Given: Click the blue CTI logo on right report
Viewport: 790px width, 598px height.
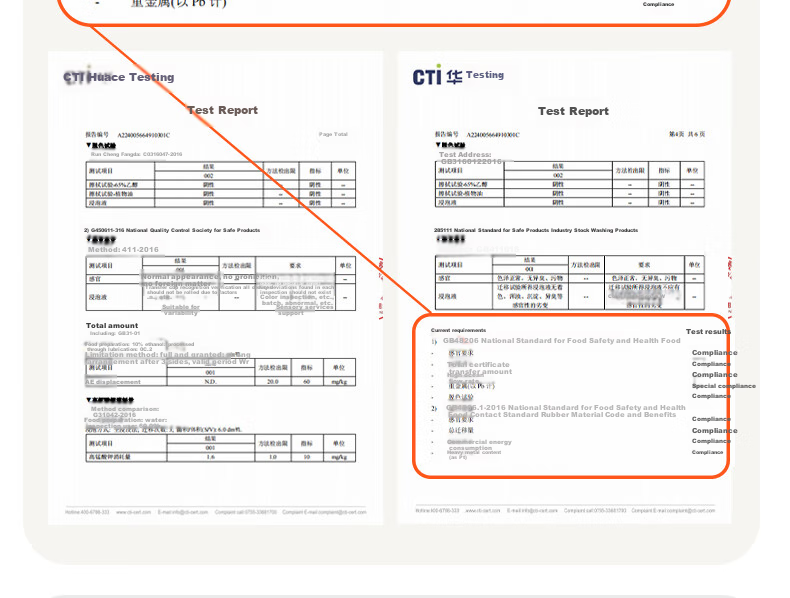Looking at the screenshot, I should (x=427, y=77).
